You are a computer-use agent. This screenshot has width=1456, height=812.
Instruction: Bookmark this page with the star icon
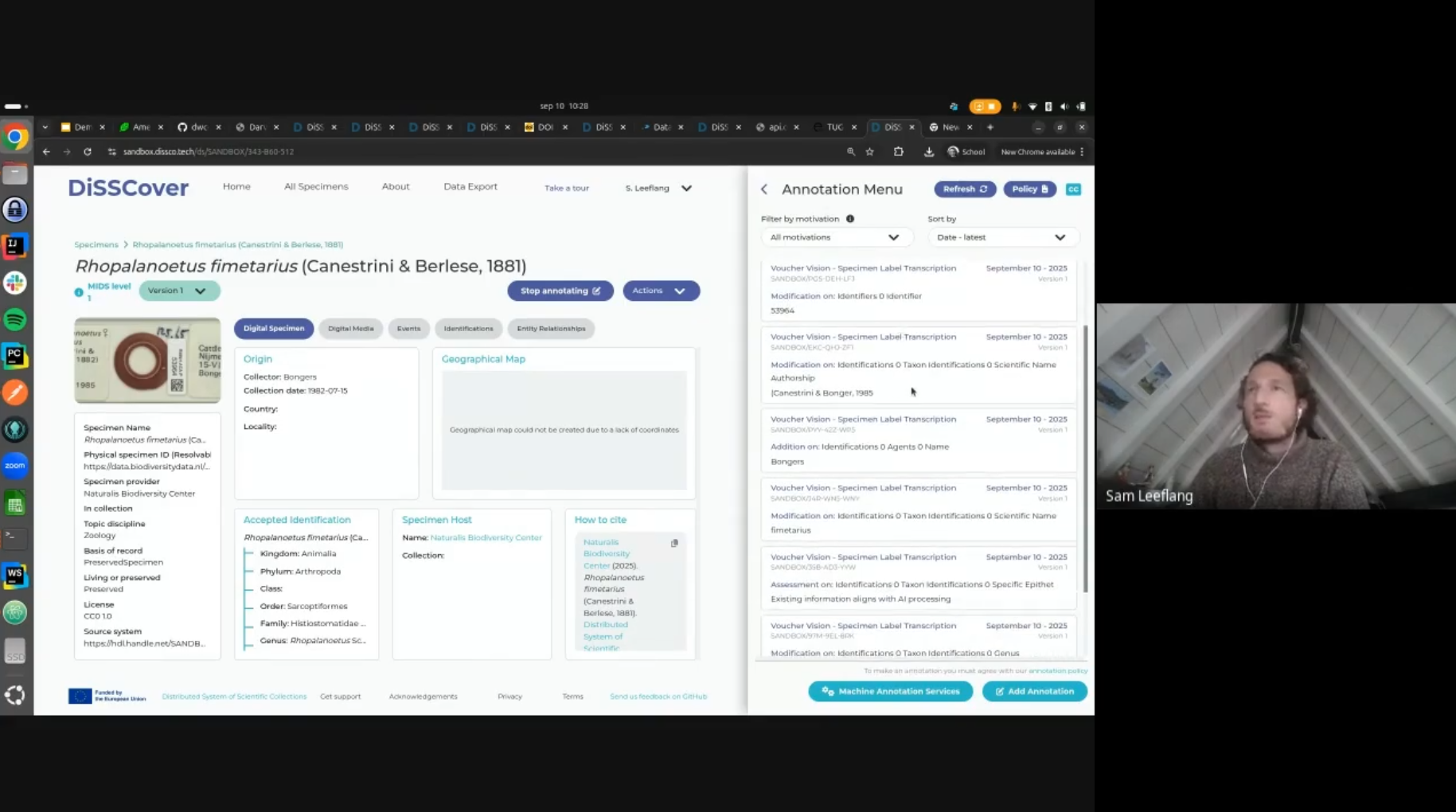tap(870, 152)
